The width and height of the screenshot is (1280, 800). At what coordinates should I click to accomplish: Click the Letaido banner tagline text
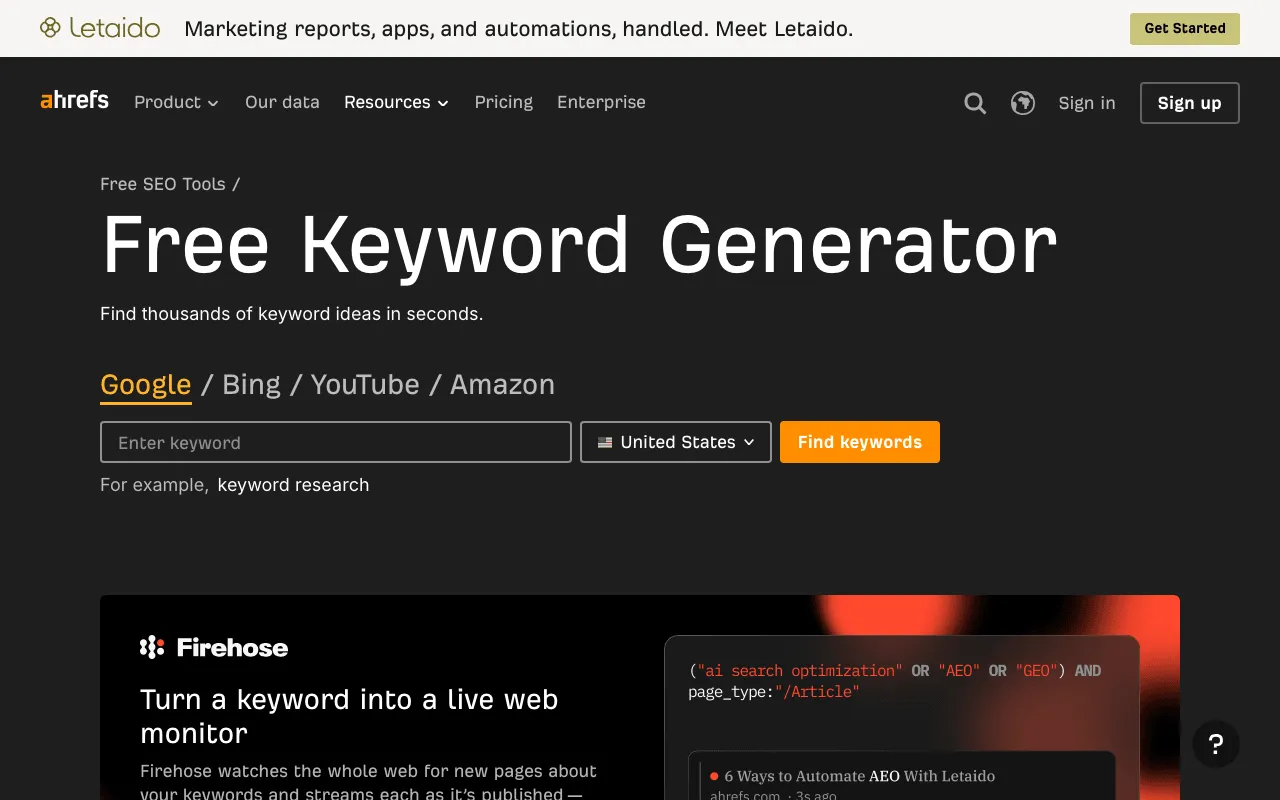(519, 29)
